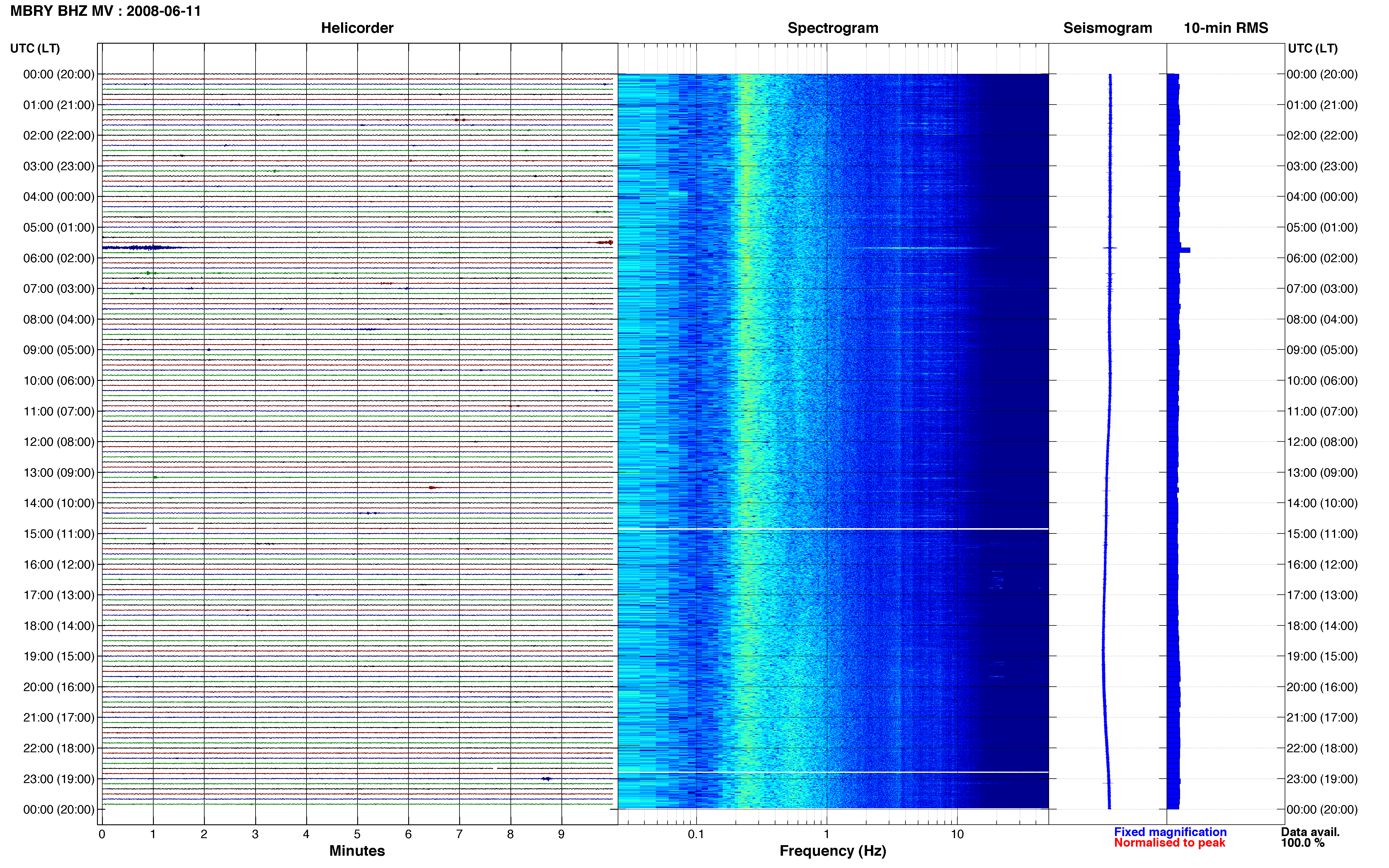Click the left 07:00 (03:00) time label
The image size is (1389, 868).
59,289
